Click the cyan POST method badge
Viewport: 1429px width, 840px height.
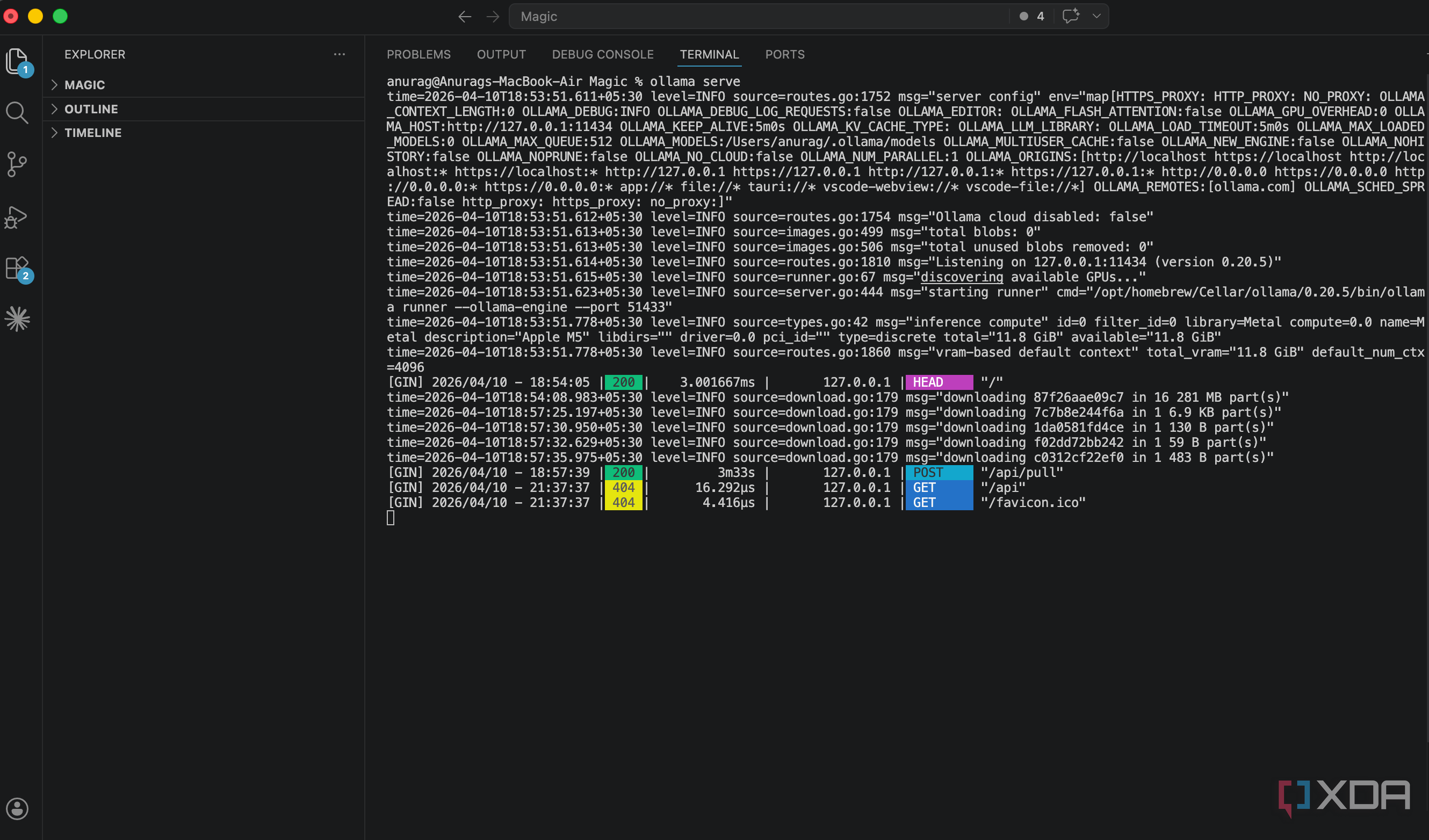pyautogui.click(x=939, y=473)
